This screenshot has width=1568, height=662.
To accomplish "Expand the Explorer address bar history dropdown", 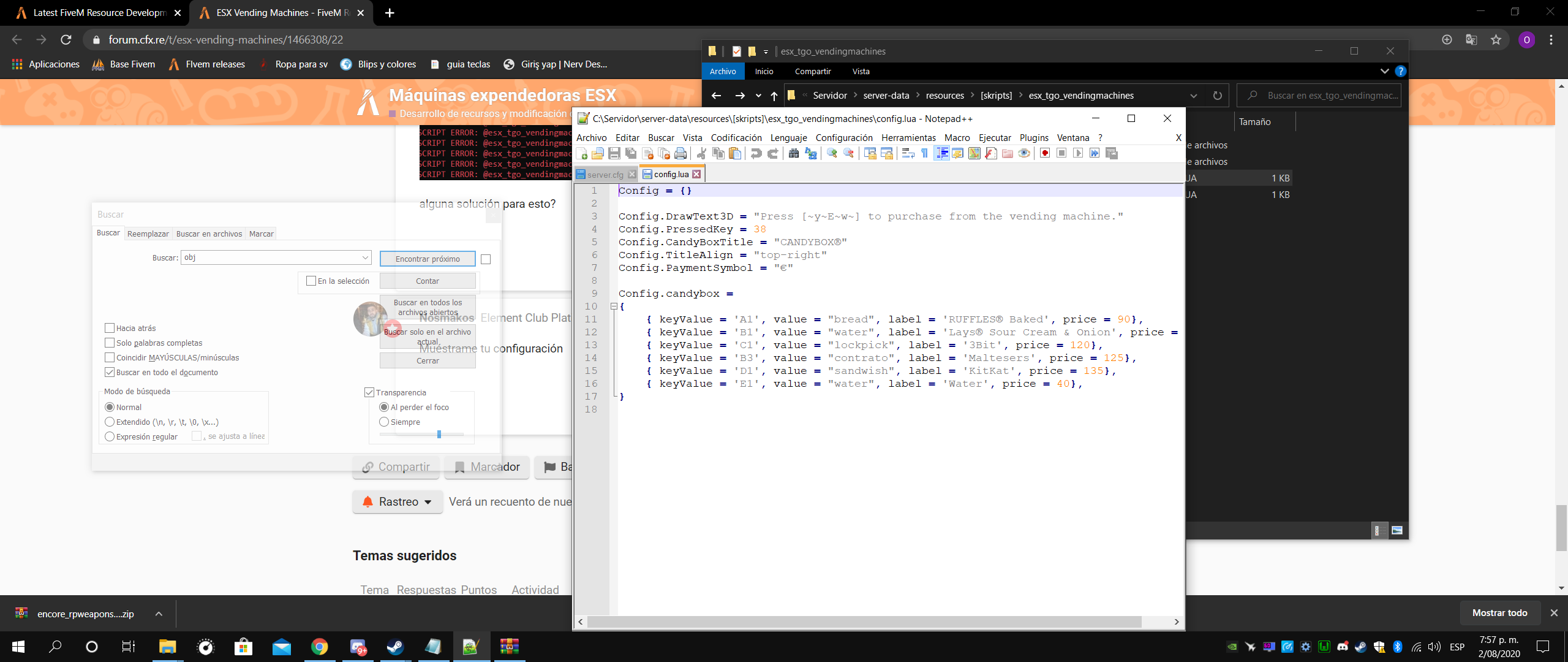I will 1193,96.
